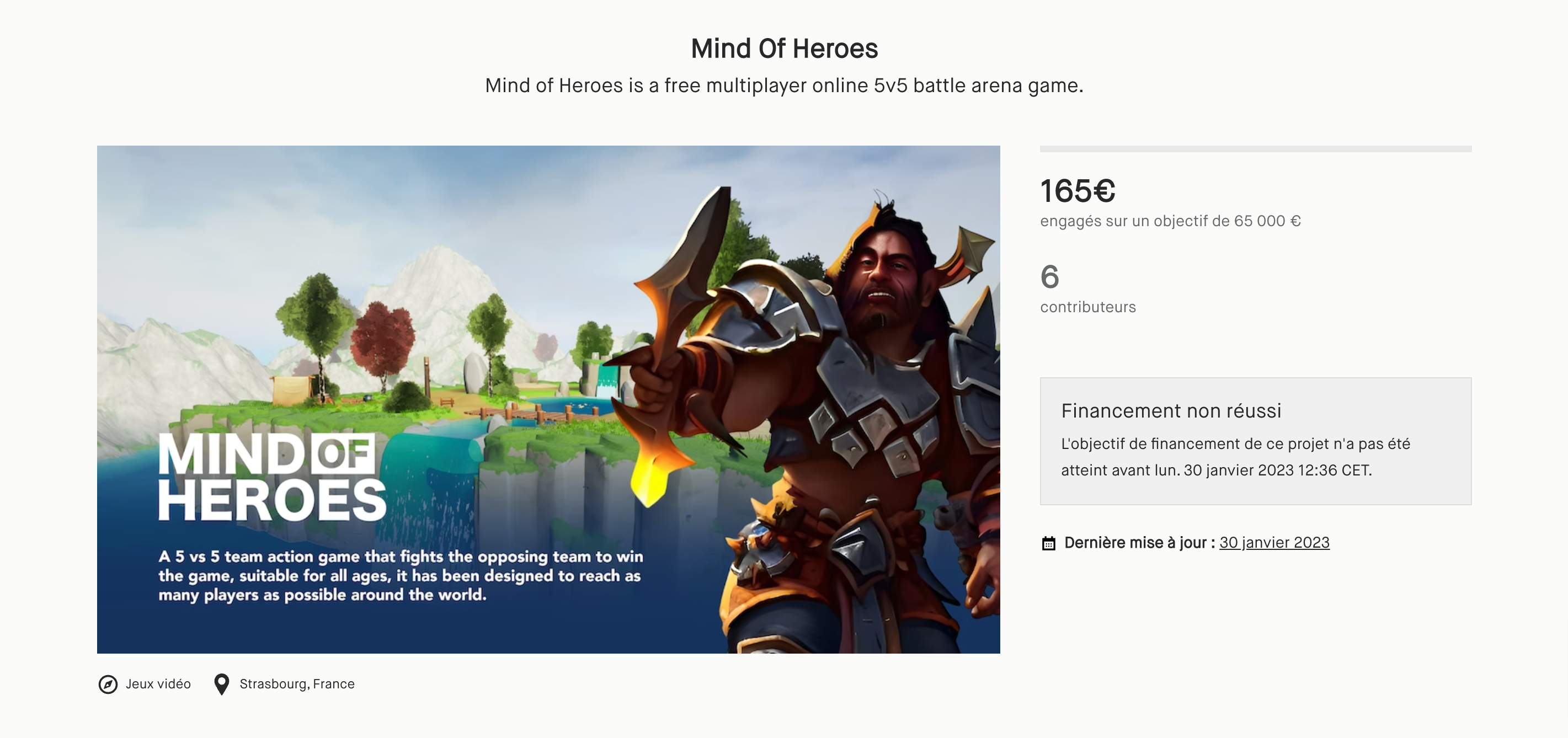The width and height of the screenshot is (1568, 738).
Task: Click the Mind Of Heroes project title
Action: (x=784, y=49)
